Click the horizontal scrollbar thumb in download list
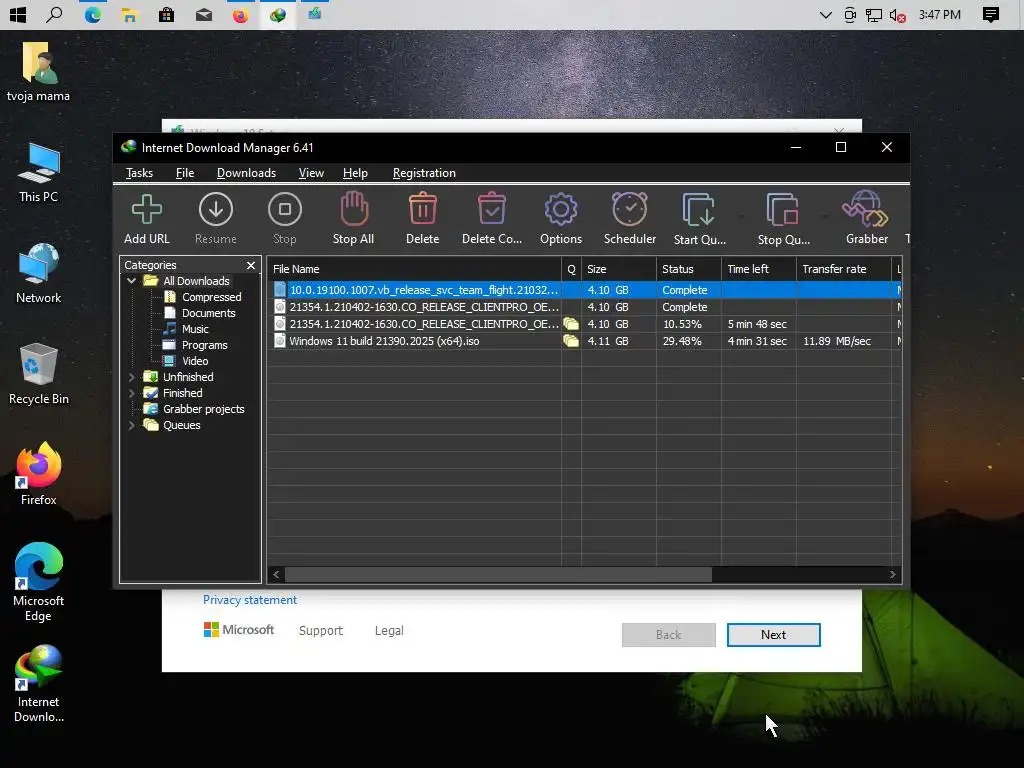This screenshot has height=768, width=1024. point(498,575)
